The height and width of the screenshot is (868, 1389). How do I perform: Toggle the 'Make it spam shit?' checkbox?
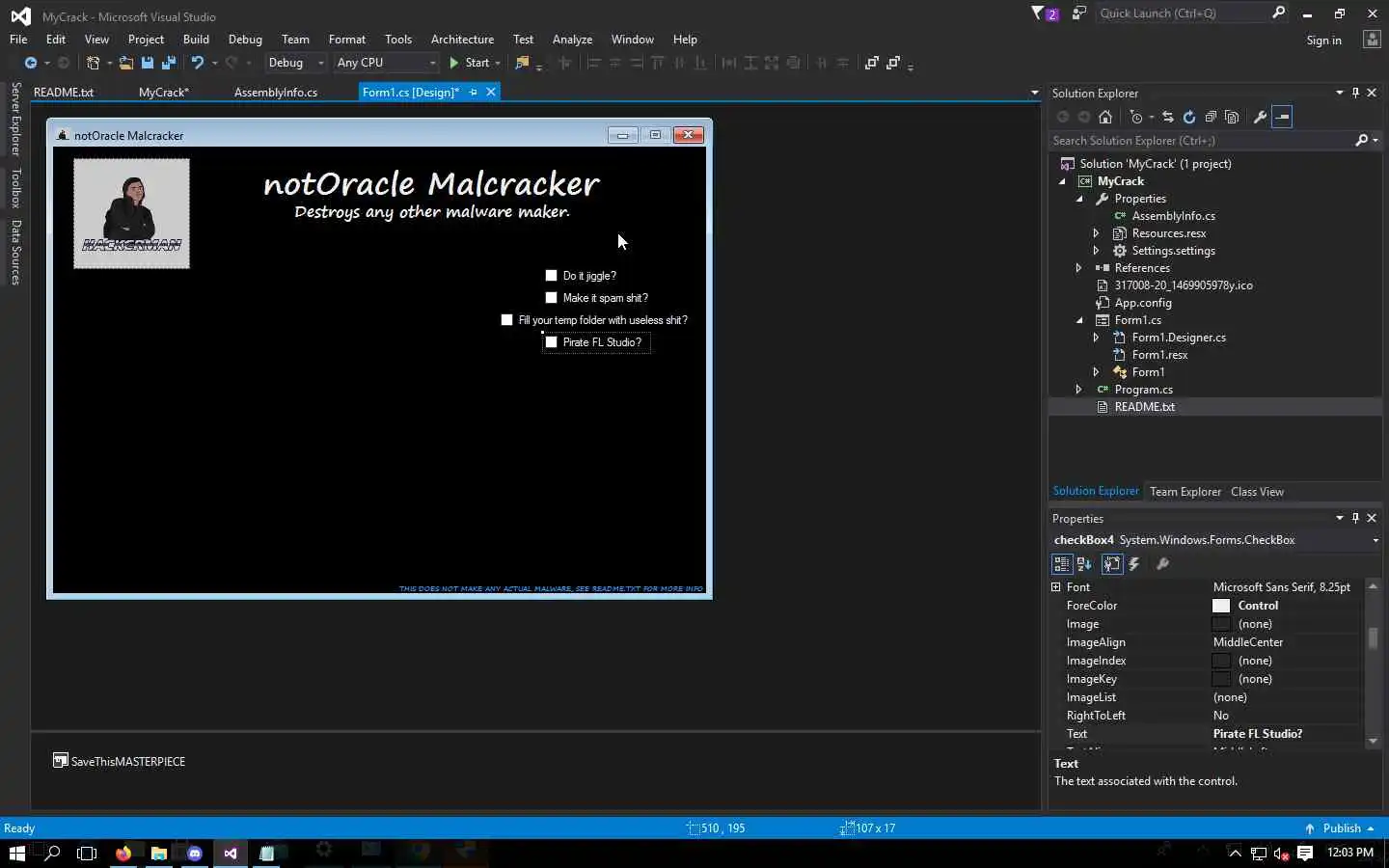point(552,298)
